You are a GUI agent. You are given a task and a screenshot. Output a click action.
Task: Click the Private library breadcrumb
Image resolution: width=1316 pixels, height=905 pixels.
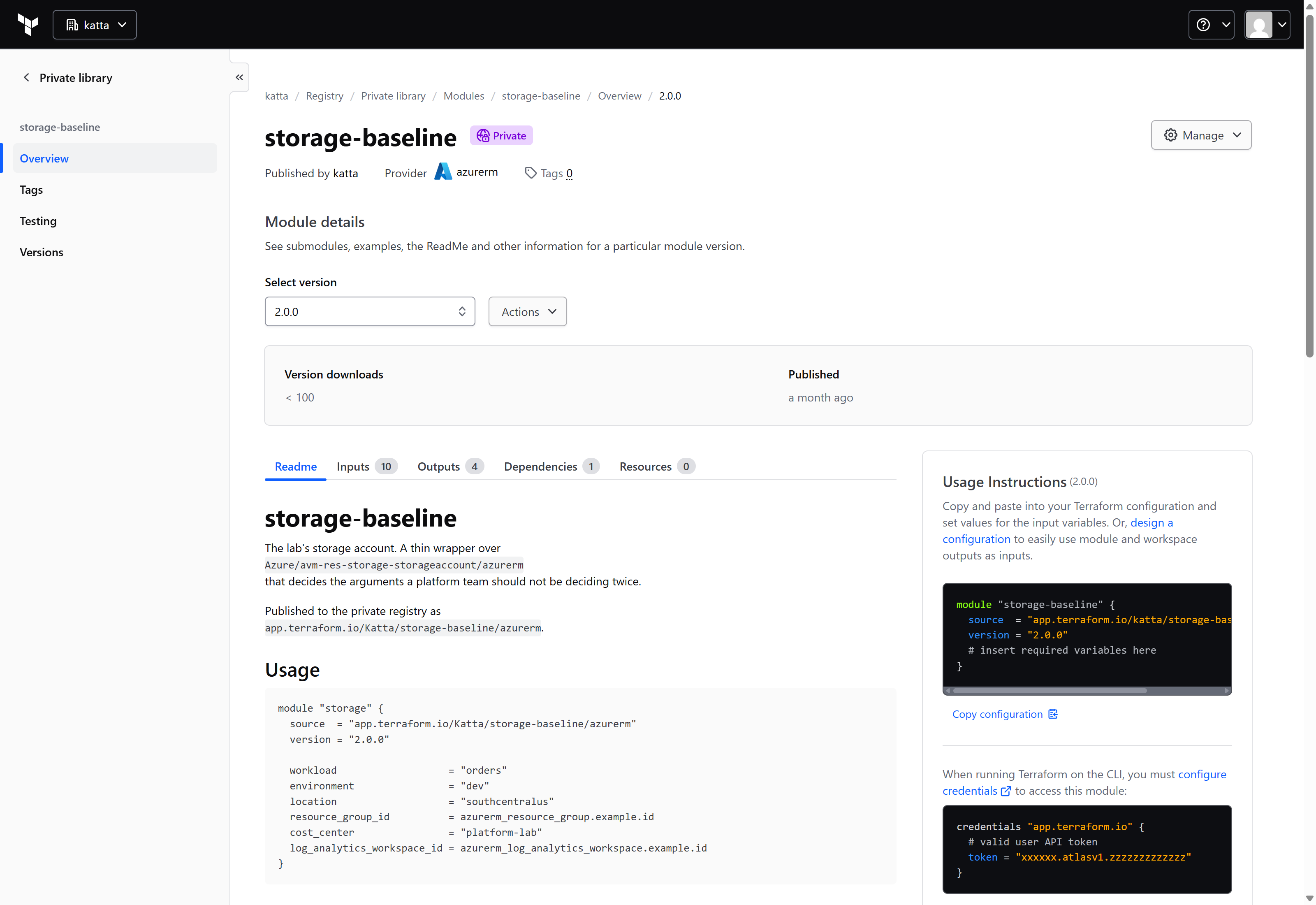(393, 96)
